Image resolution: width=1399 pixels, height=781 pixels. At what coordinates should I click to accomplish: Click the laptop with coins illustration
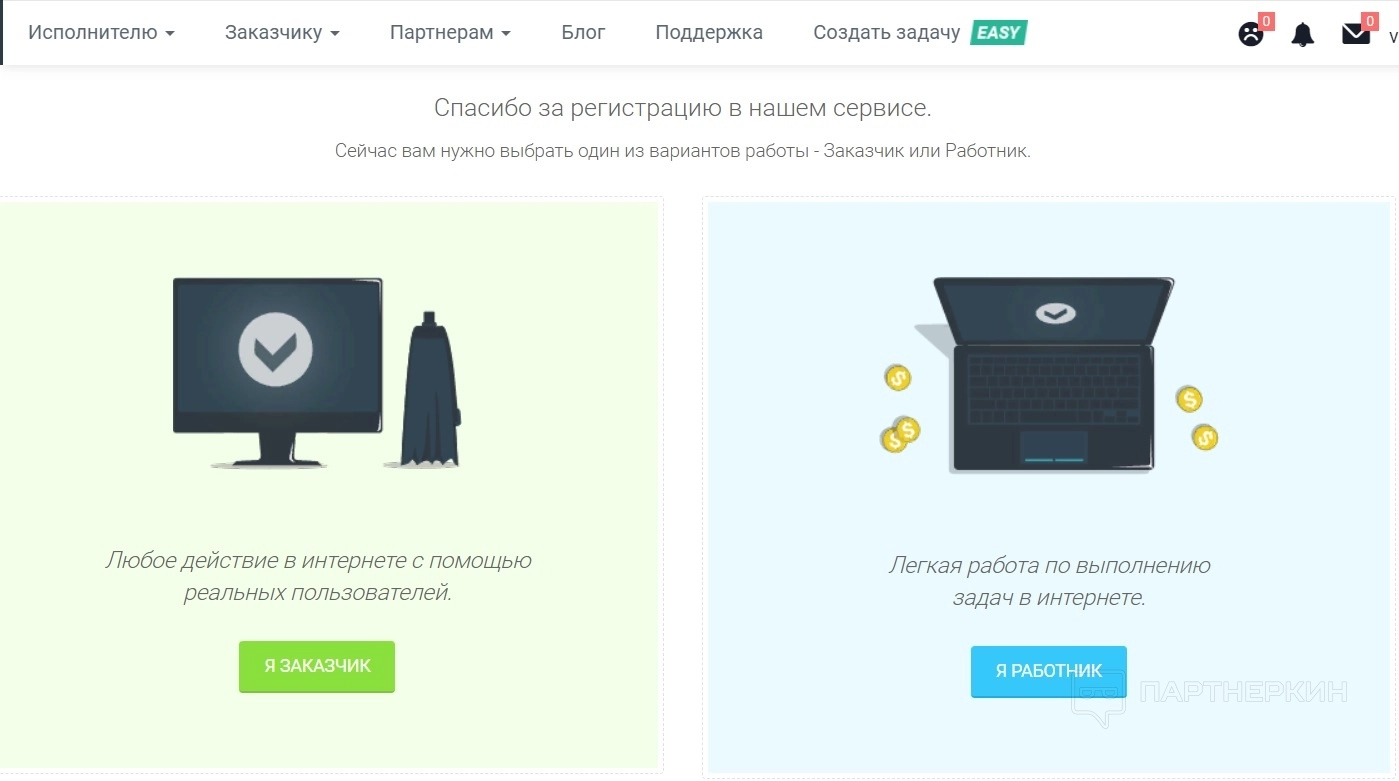(1050, 374)
